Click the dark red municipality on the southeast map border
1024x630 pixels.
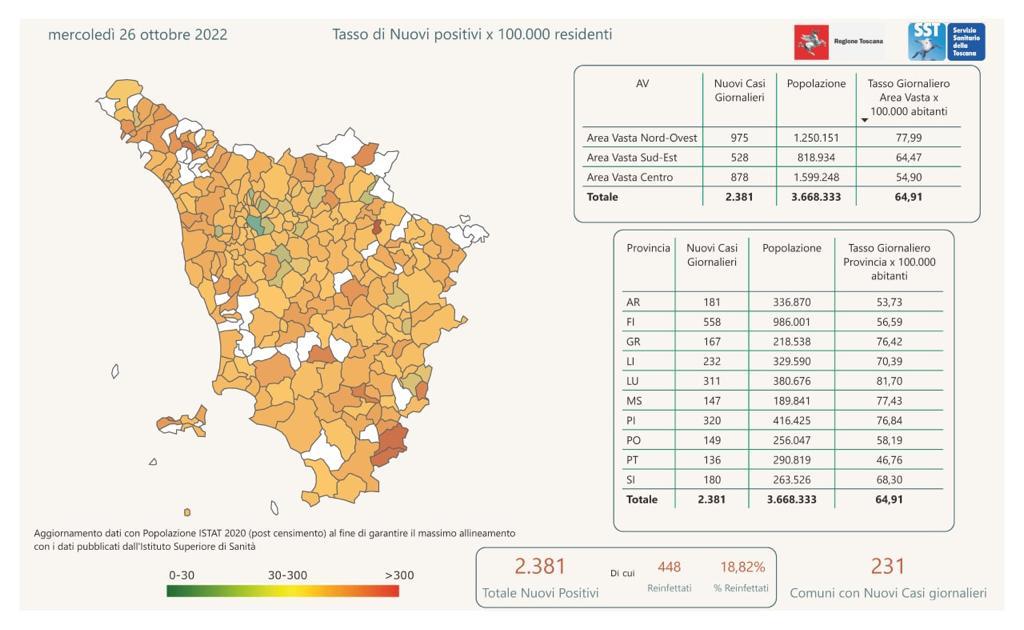tap(391, 444)
